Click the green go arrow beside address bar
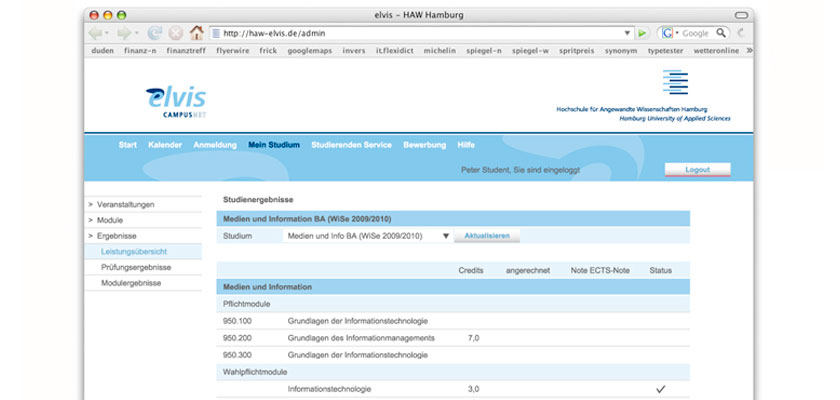This screenshot has height=400, width=840. tap(643, 33)
